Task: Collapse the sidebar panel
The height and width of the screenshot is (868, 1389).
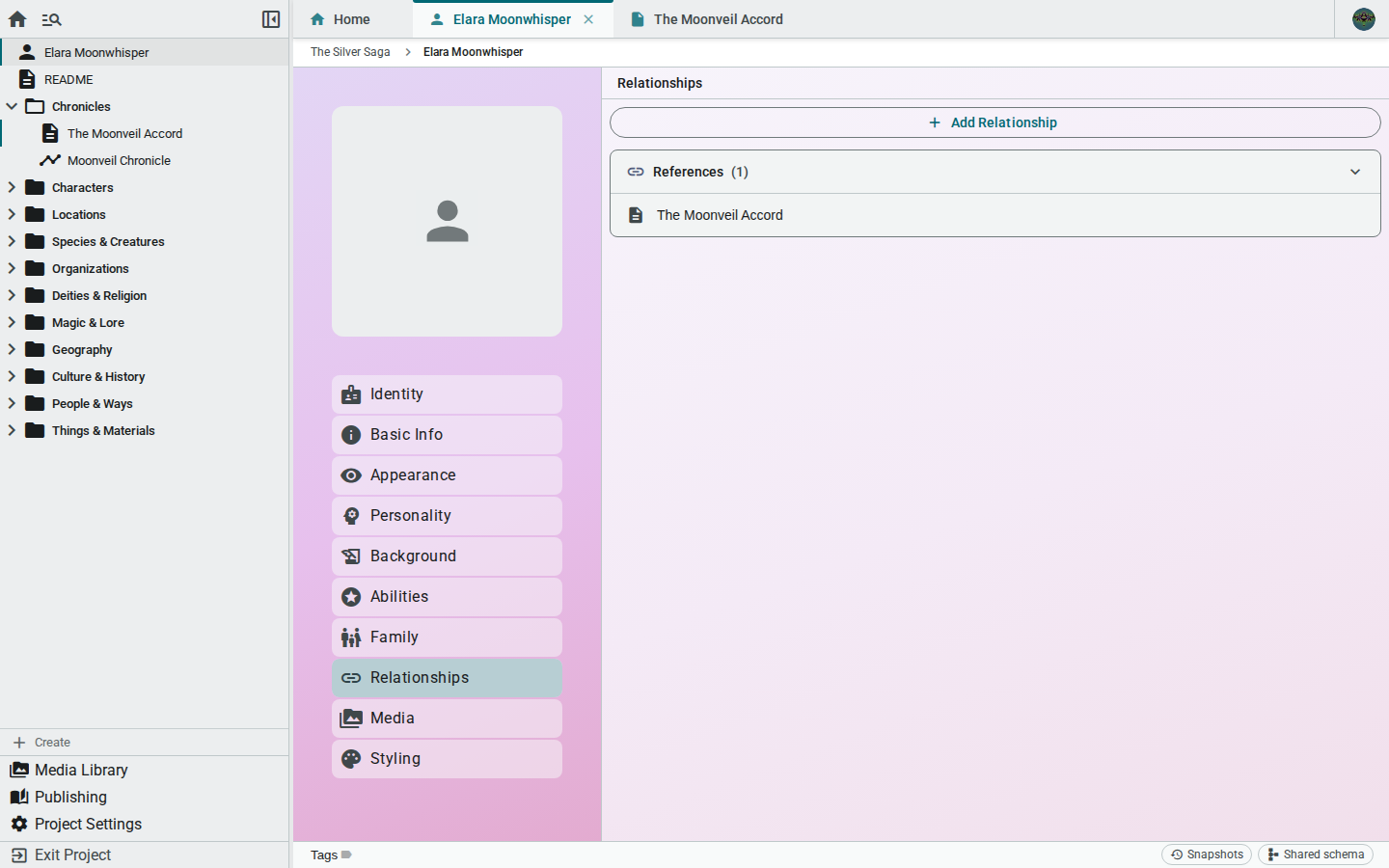Action: point(271,19)
